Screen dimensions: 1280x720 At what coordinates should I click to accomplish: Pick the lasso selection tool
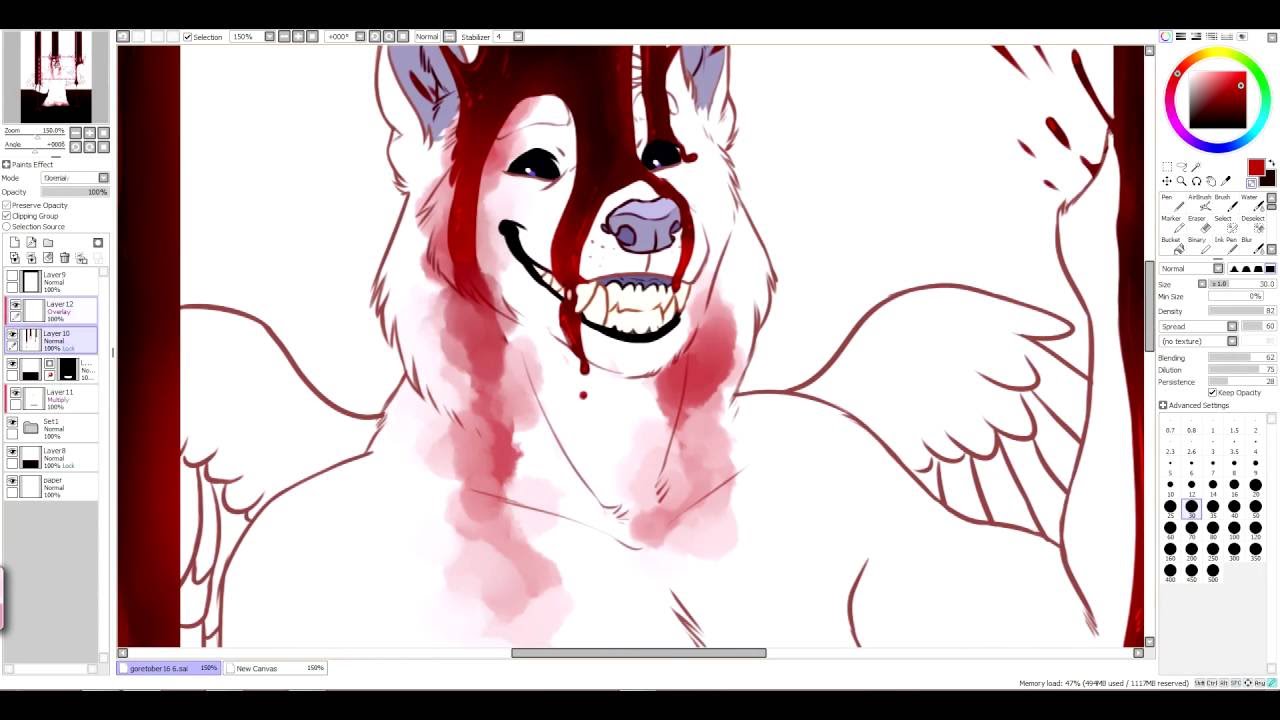pos(1181,167)
